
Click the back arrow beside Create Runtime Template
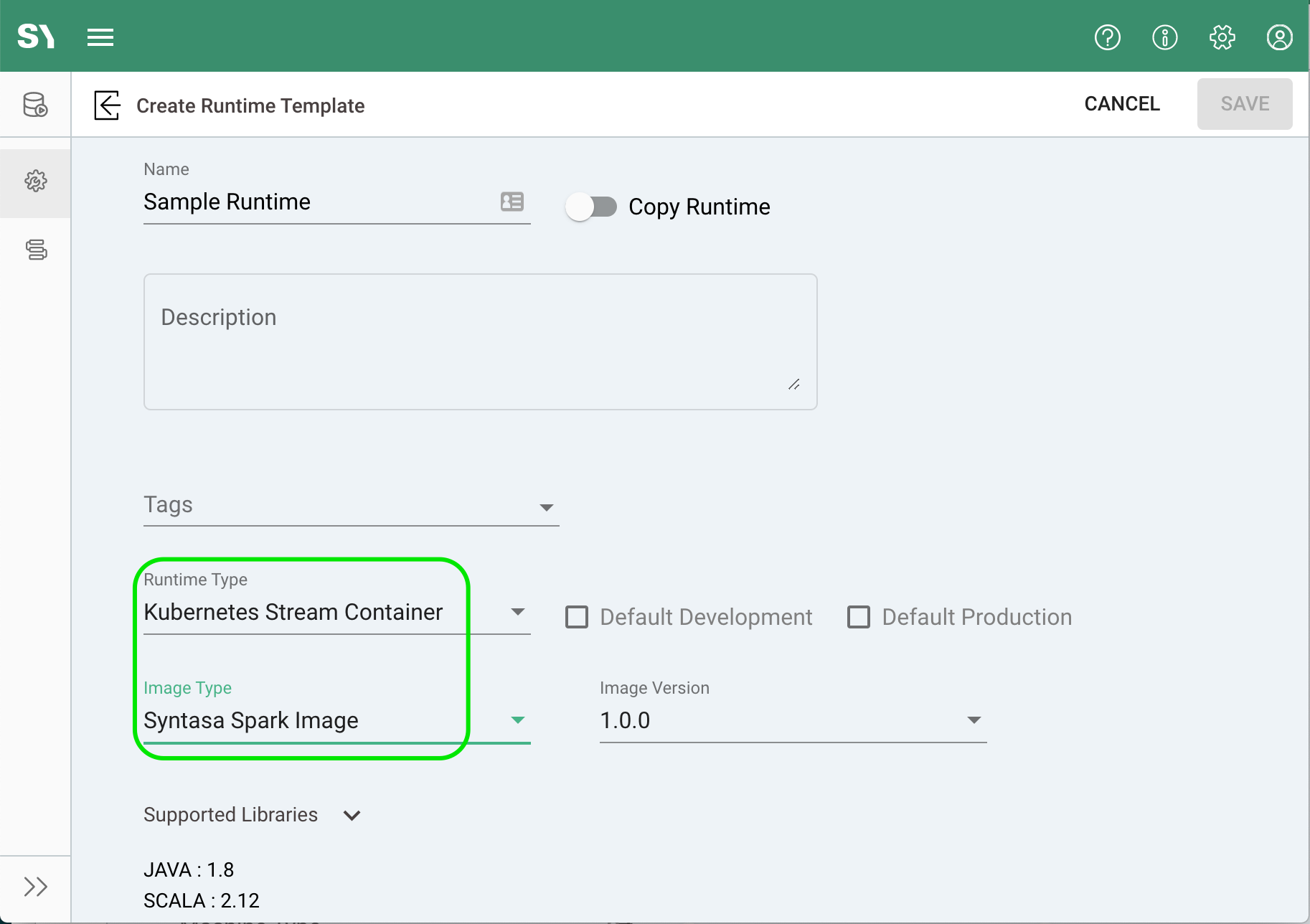click(107, 105)
